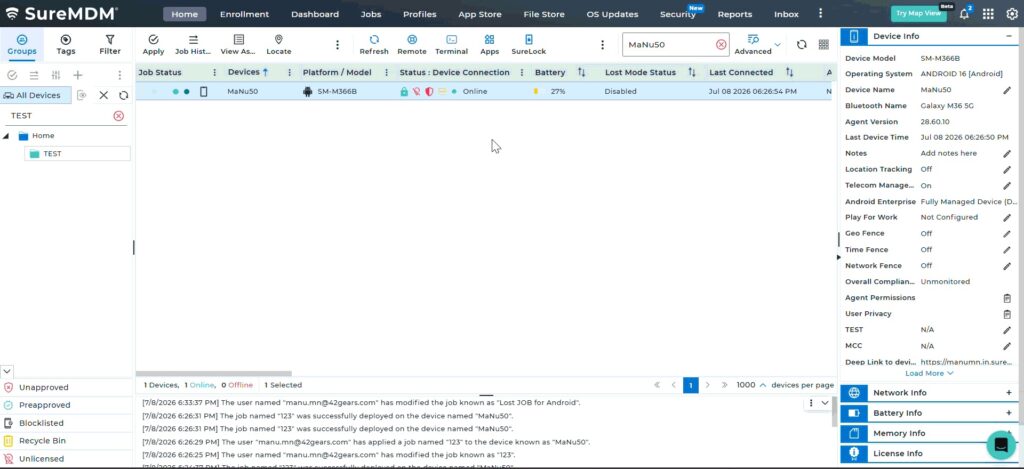The height and width of the screenshot is (469, 1024).
Task: Locate the selected device
Action: pos(279,44)
